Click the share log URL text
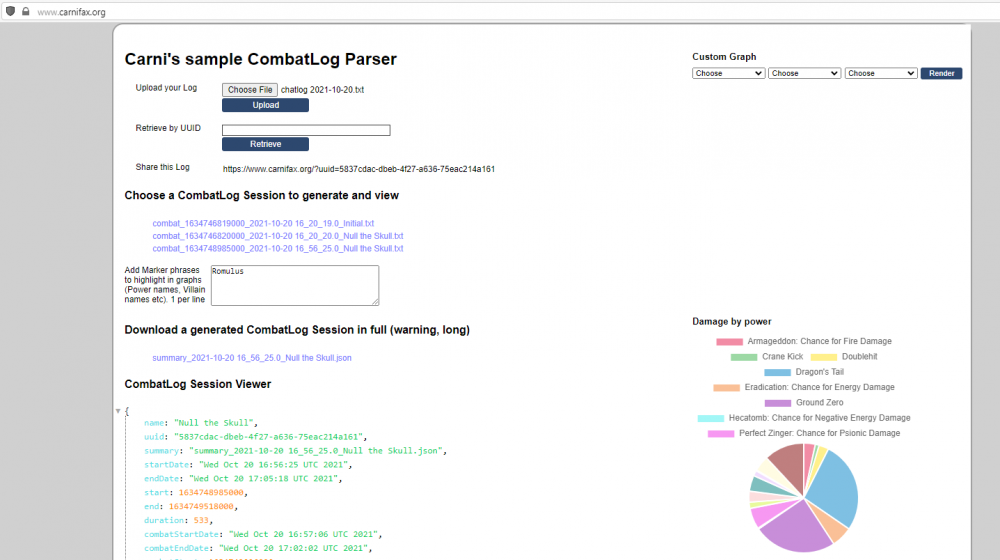 pyautogui.click(x=358, y=169)
